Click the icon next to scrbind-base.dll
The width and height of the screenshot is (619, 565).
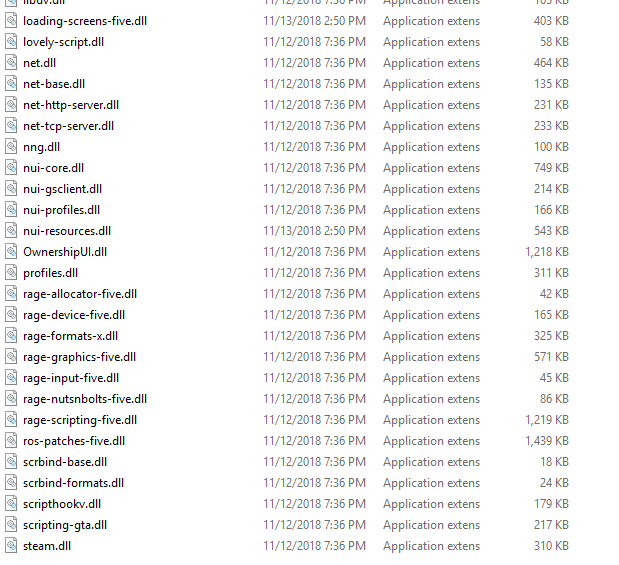11,462
